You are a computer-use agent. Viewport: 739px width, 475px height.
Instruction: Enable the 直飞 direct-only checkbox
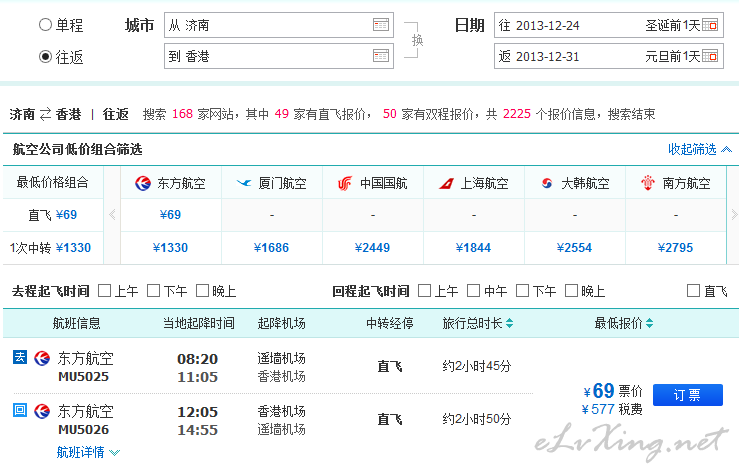(x=693, y=291)
